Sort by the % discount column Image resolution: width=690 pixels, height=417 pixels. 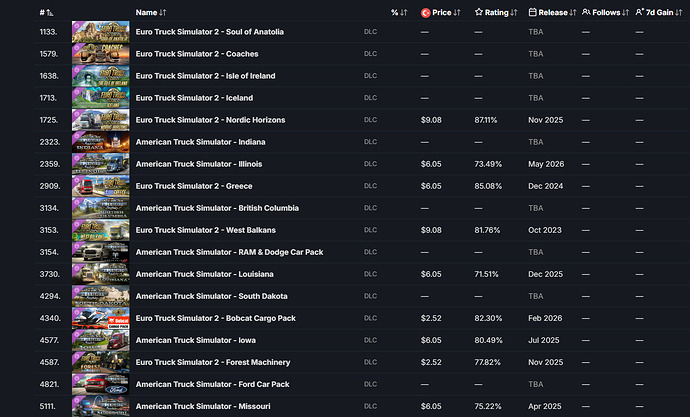(399, 13)
